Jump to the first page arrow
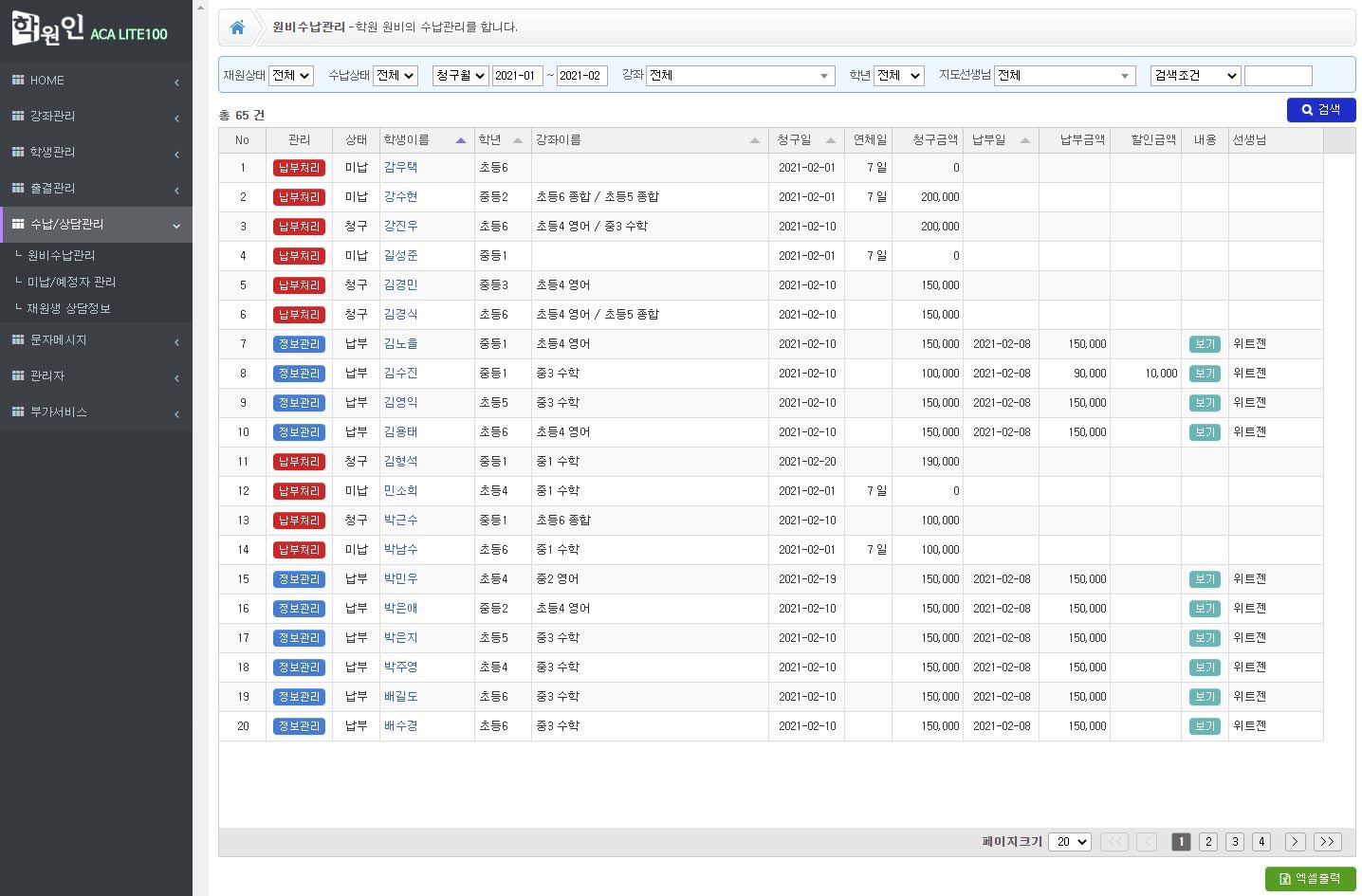The width and height of the screenshot is (1362, 896). click(x=1114, y=842)
